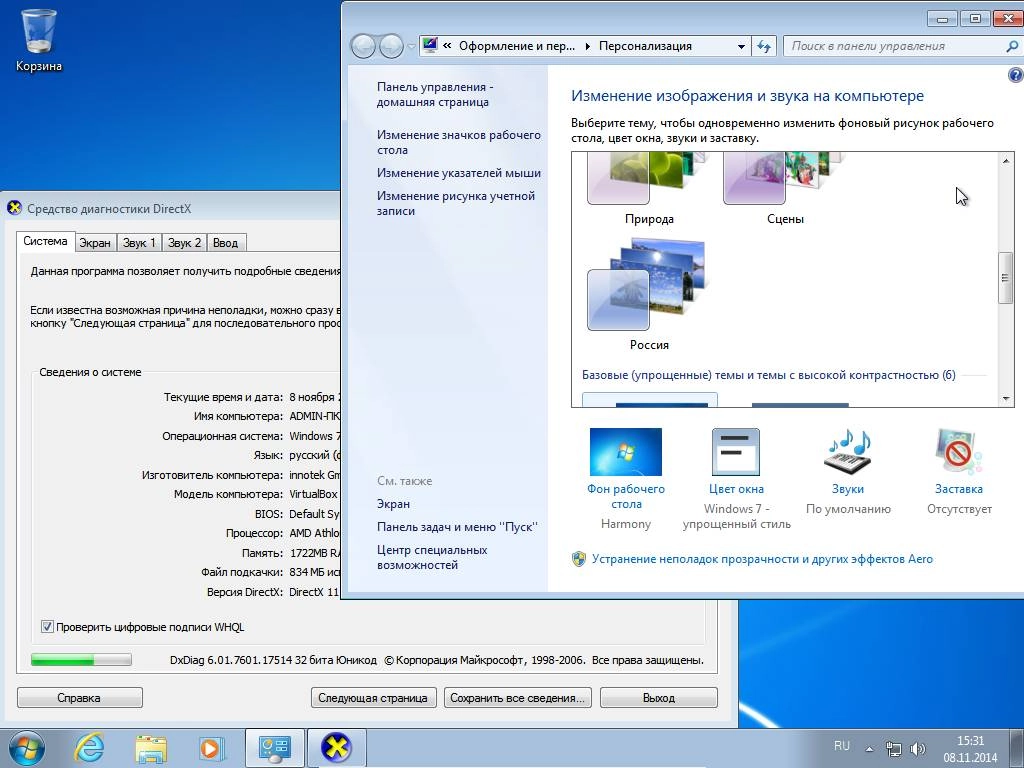
Task: Open the Windows Start menu orb
Action: (x=27, y=748)
